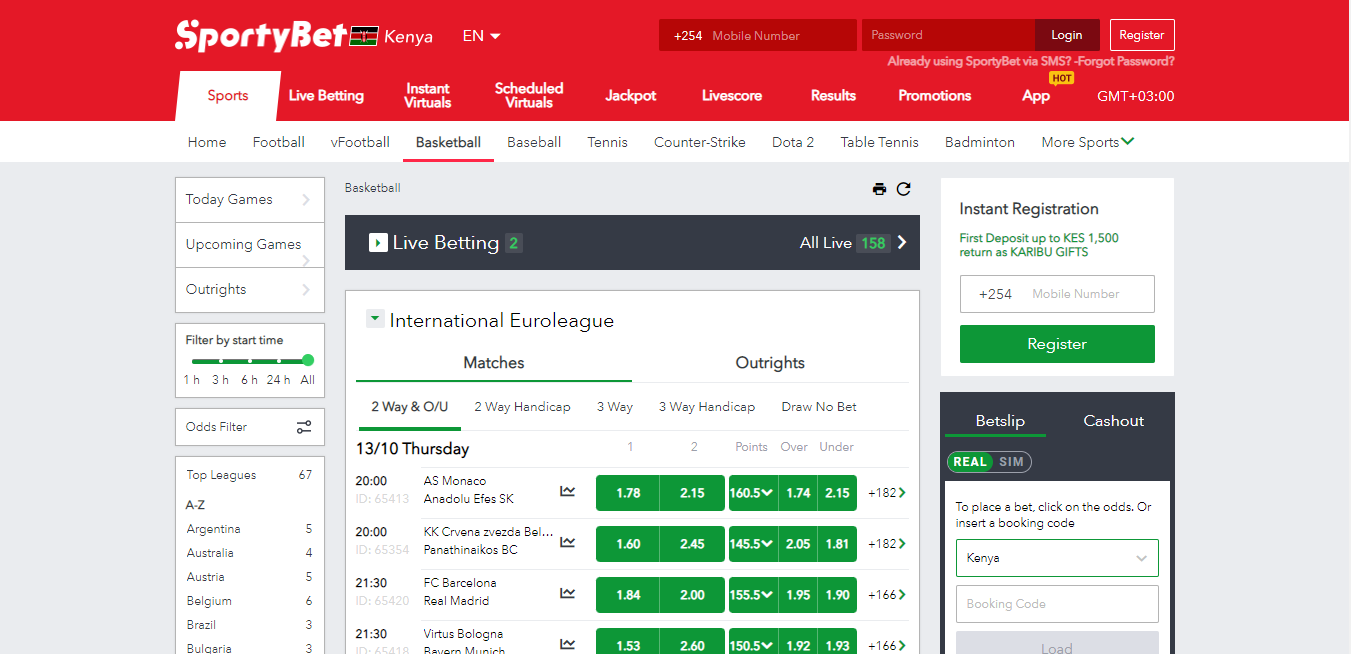This screenshot has height=654, width=1351.
Task: Switch to the Cashout tab
Action: coord(1113,421)
